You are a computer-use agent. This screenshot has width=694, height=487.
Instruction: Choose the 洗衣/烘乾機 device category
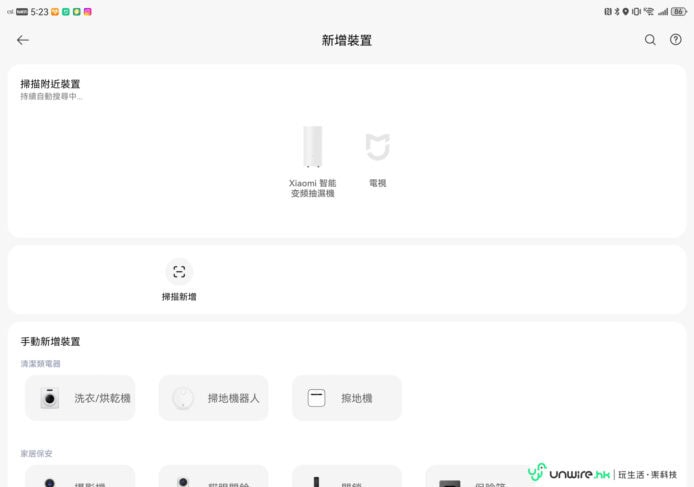(x=80, y=398)
